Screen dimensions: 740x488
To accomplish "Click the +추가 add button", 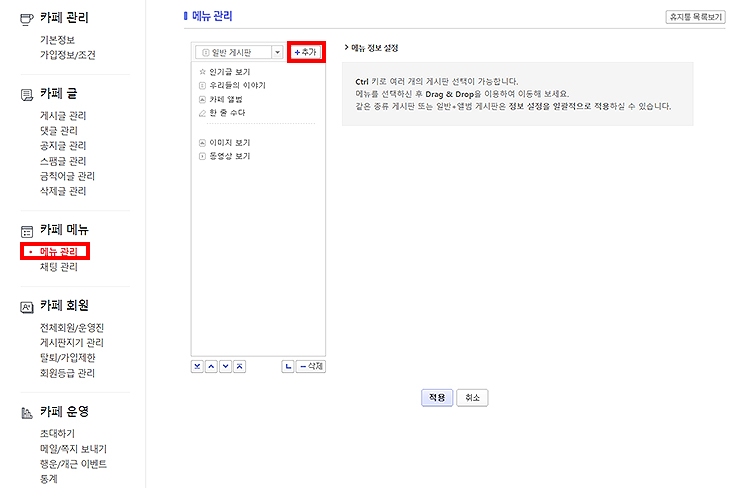I will [306, 52].
